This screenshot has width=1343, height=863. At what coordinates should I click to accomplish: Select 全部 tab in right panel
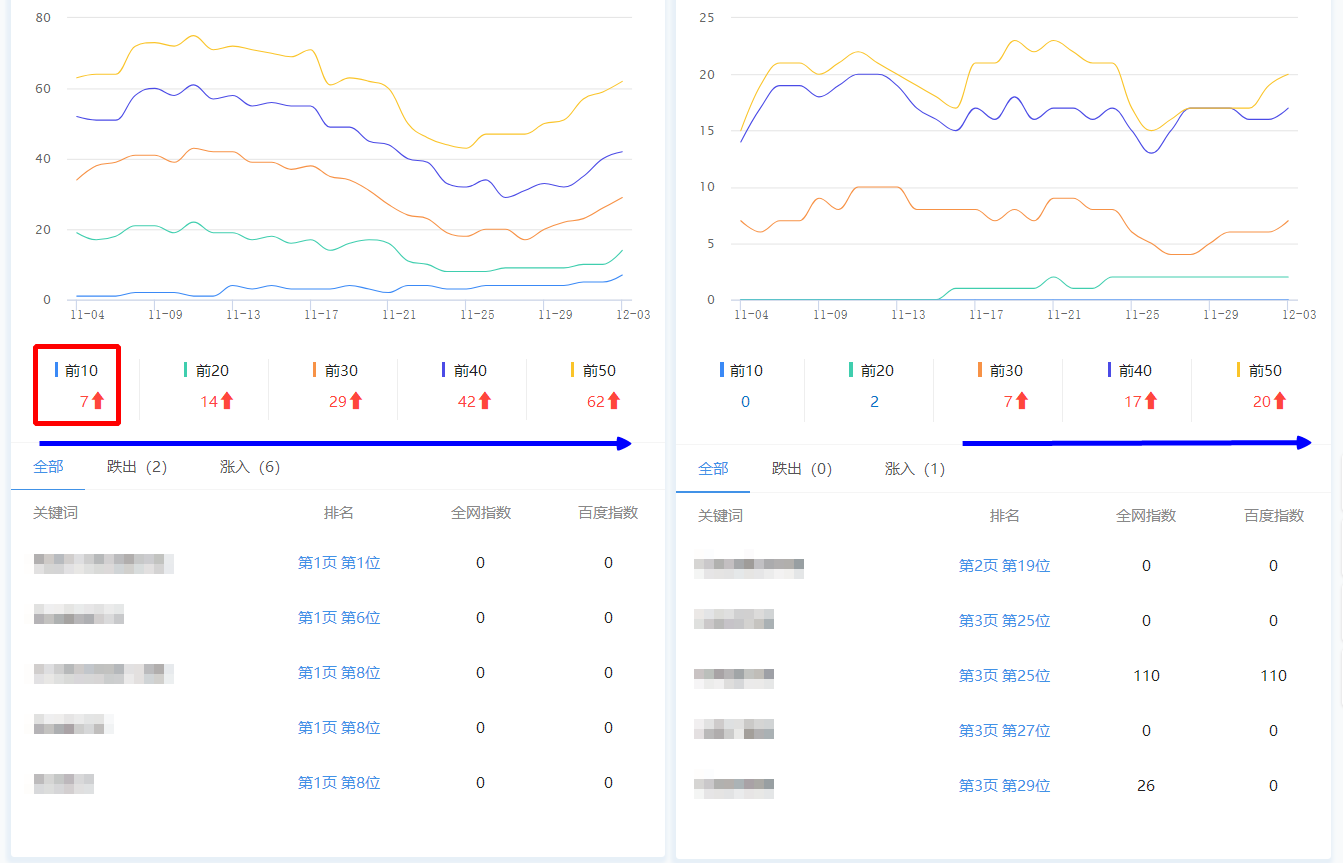(x=713, y=469)
